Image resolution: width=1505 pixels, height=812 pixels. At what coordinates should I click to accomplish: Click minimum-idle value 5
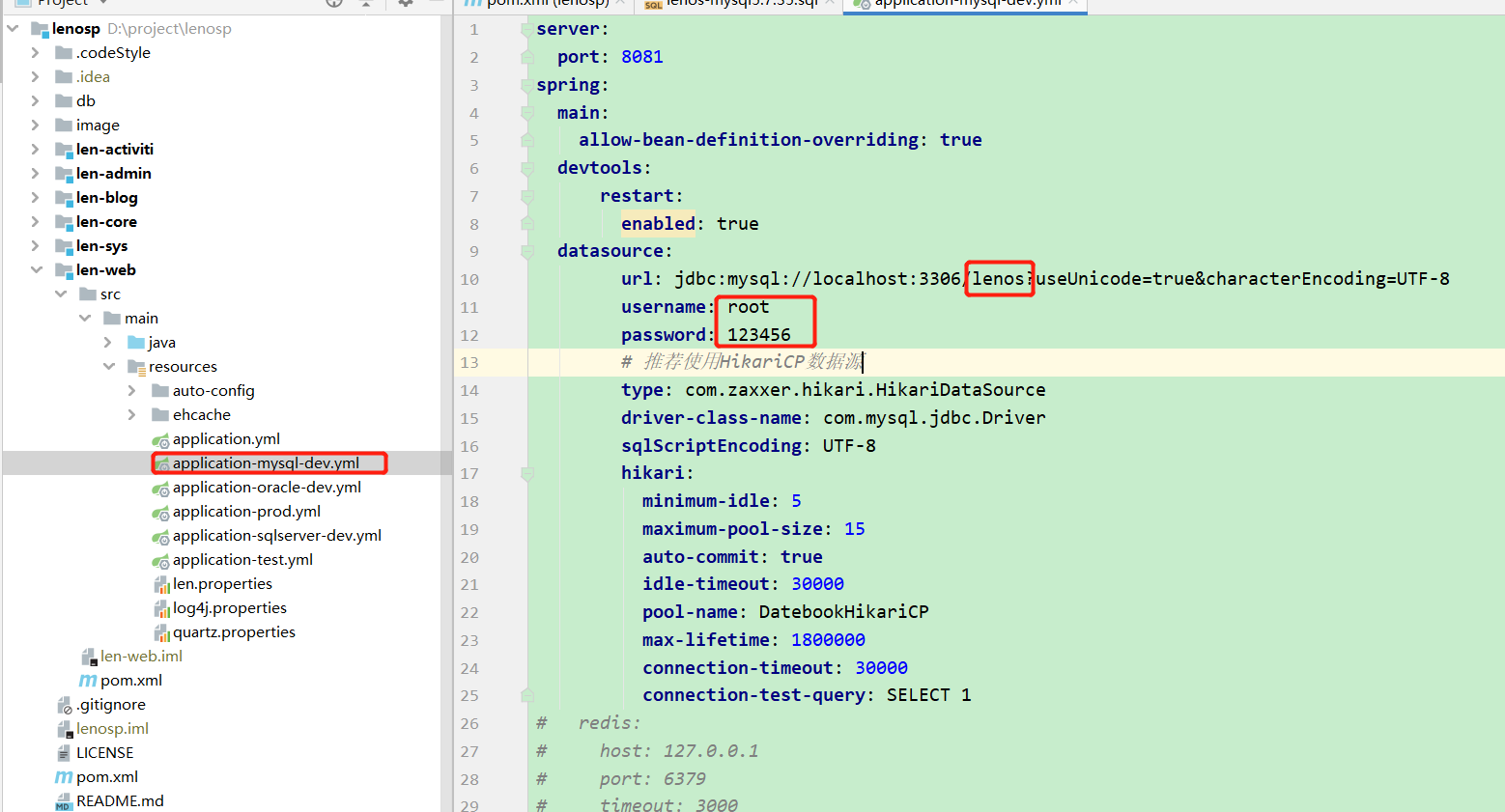pos(796,501)
